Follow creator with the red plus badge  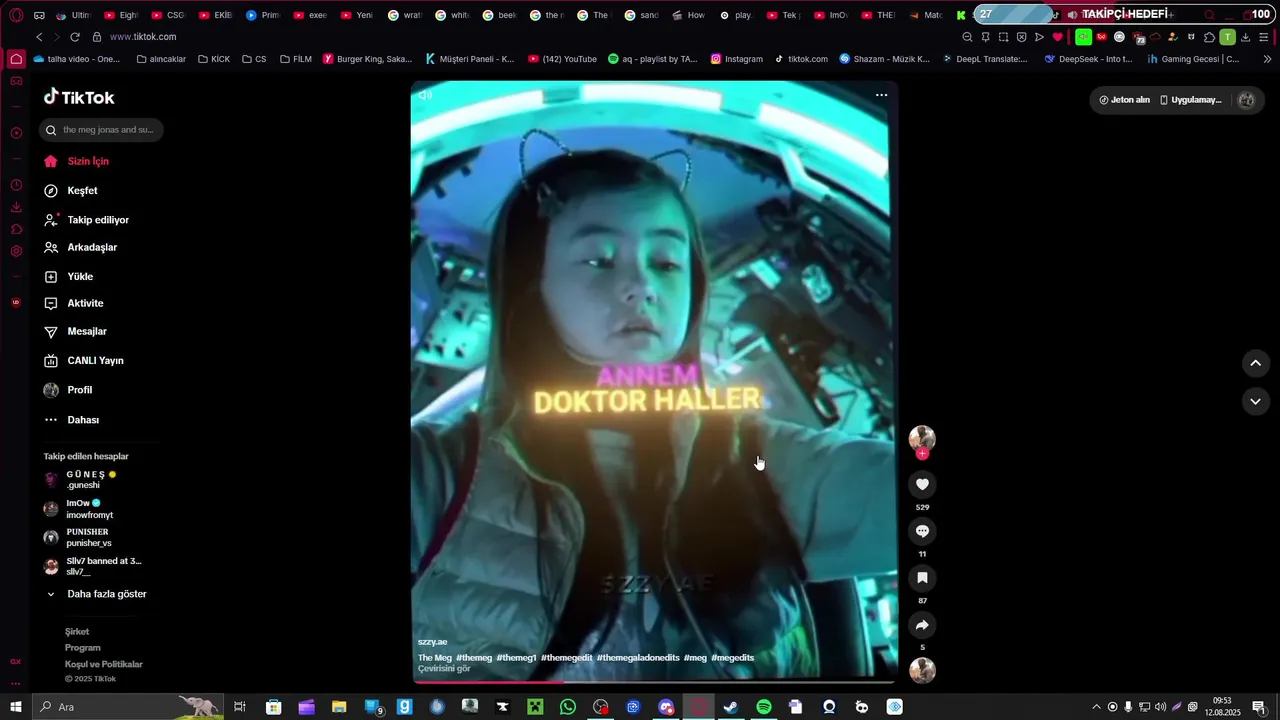[x=922, y=454]
